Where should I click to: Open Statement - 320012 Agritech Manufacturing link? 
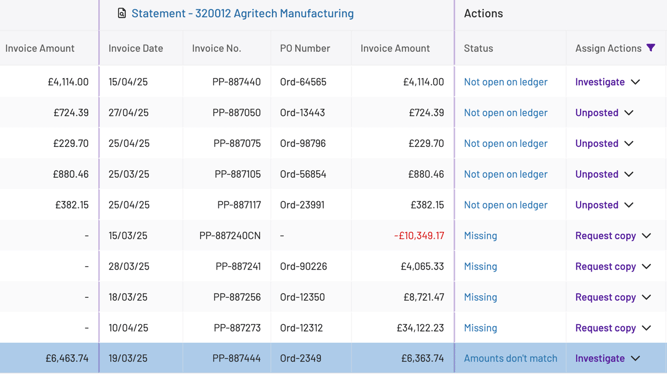coord(242,13)
